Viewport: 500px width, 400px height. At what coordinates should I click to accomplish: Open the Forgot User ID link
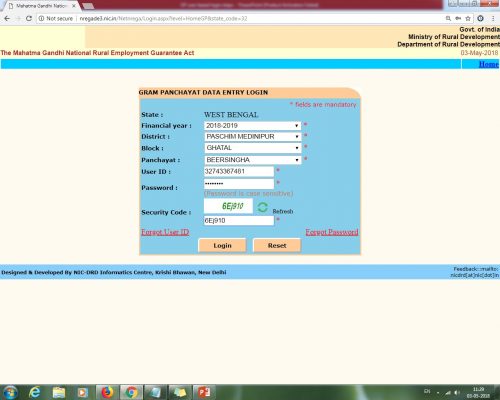[x=165, y=232]
